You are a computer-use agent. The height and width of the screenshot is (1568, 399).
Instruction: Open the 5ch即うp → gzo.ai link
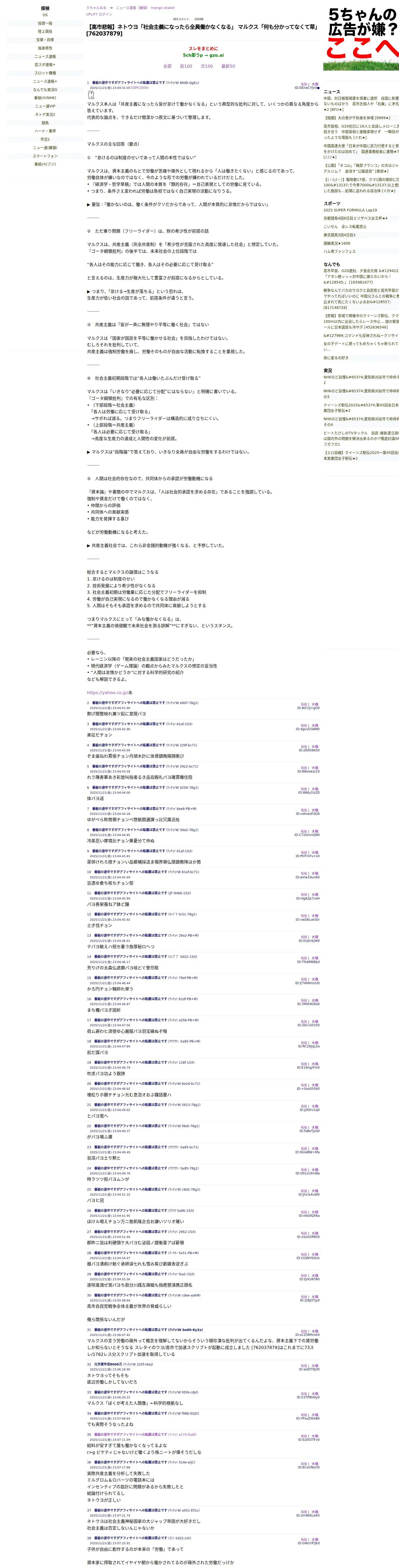[203, 55]
